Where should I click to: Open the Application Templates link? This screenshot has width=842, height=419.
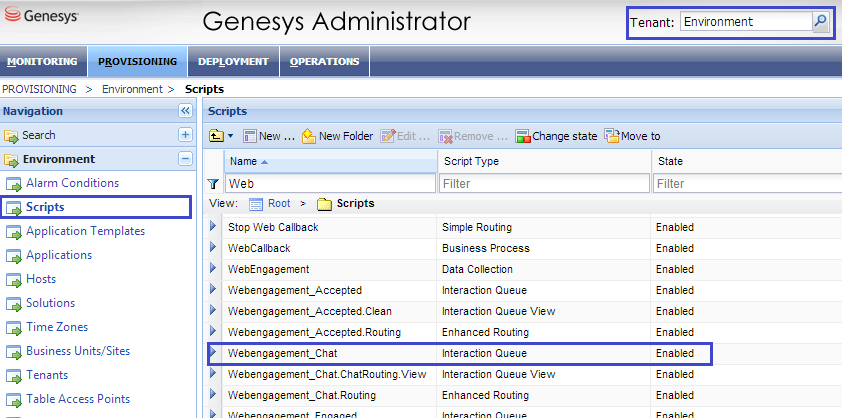click(x=85, y=231)
